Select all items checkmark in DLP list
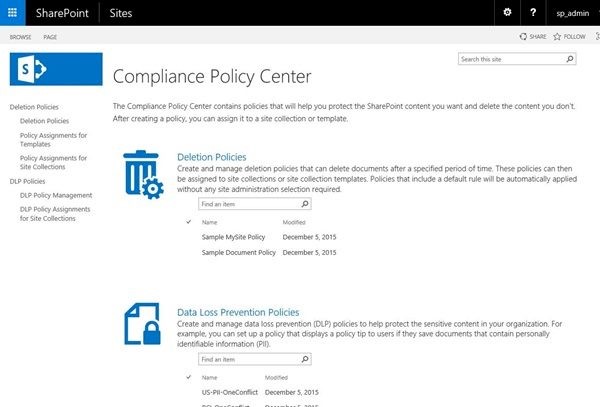This screenshot has width=600, height=407. (x=189, y=377)
